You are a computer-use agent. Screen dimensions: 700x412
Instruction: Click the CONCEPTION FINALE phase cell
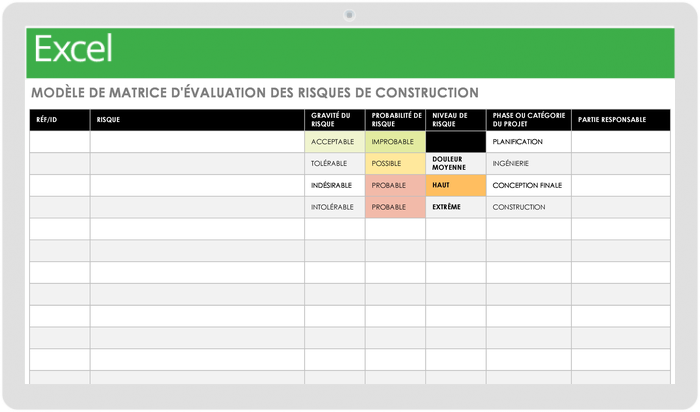[529, 185]
